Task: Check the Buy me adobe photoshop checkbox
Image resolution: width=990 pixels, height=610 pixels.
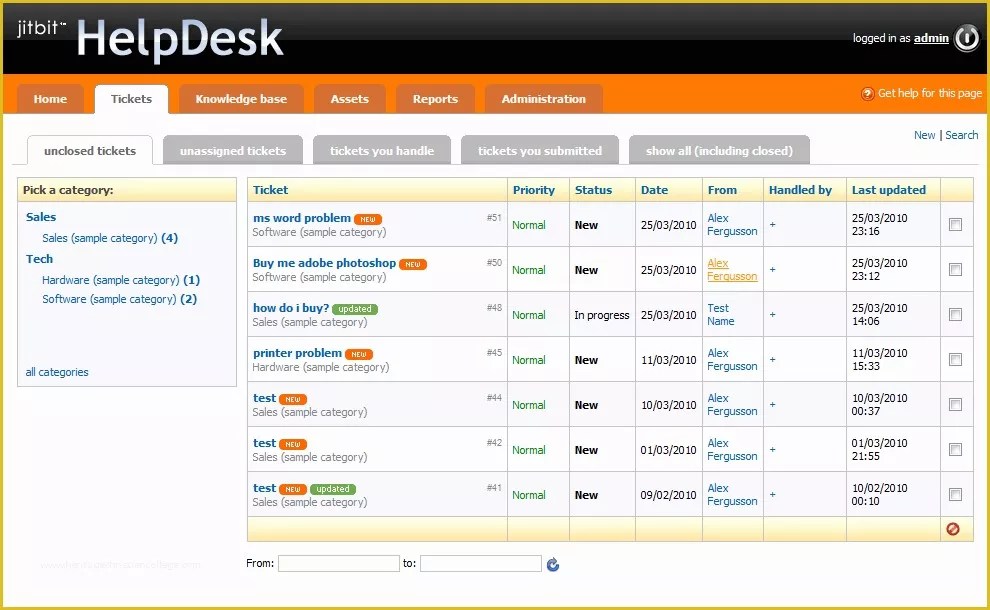Action: click(955, 270)
